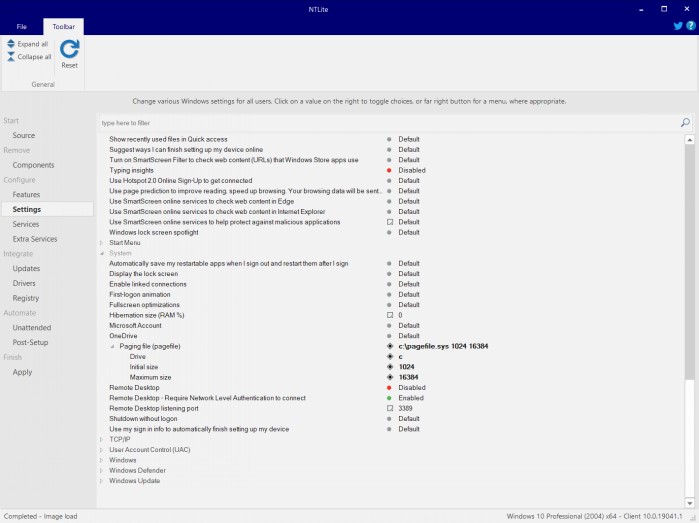Click the c:\pagefile.sys 1024 16384 value
699x523 pixels.
pos(443,346)
